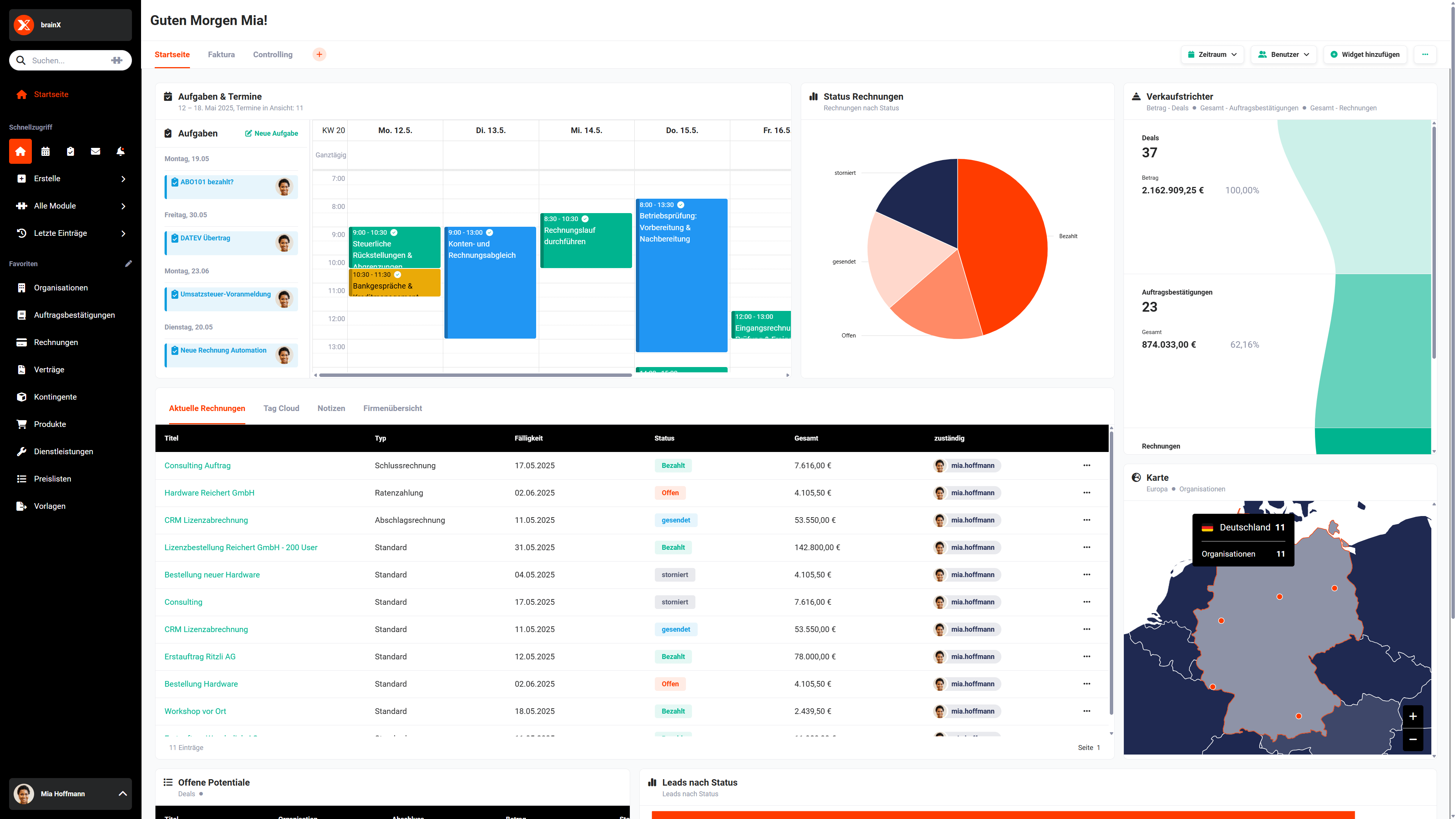
Task: Open dashboard three-dots options menu
Action: click(1425, 55)
